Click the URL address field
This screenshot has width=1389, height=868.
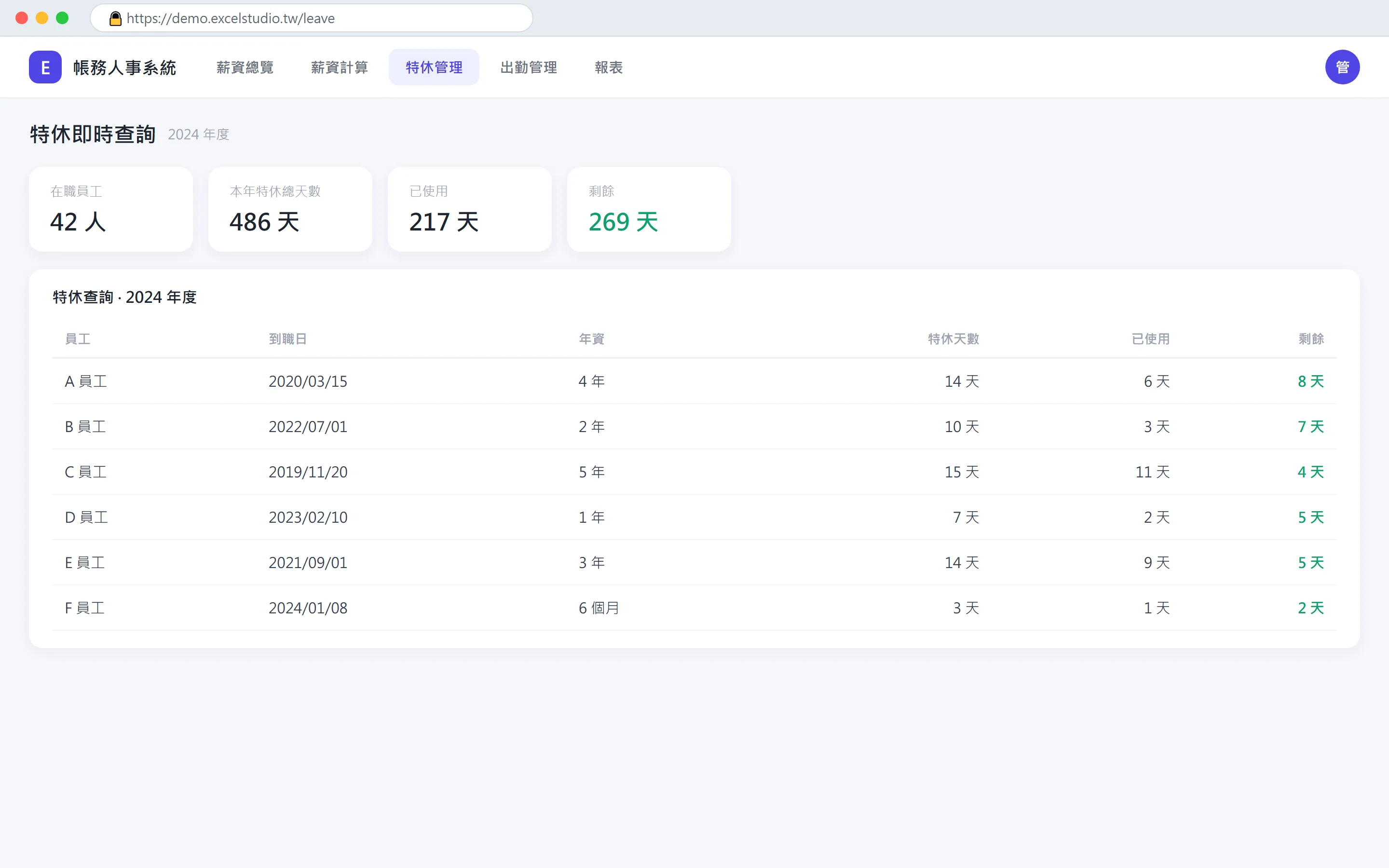[x=312, y=18]
